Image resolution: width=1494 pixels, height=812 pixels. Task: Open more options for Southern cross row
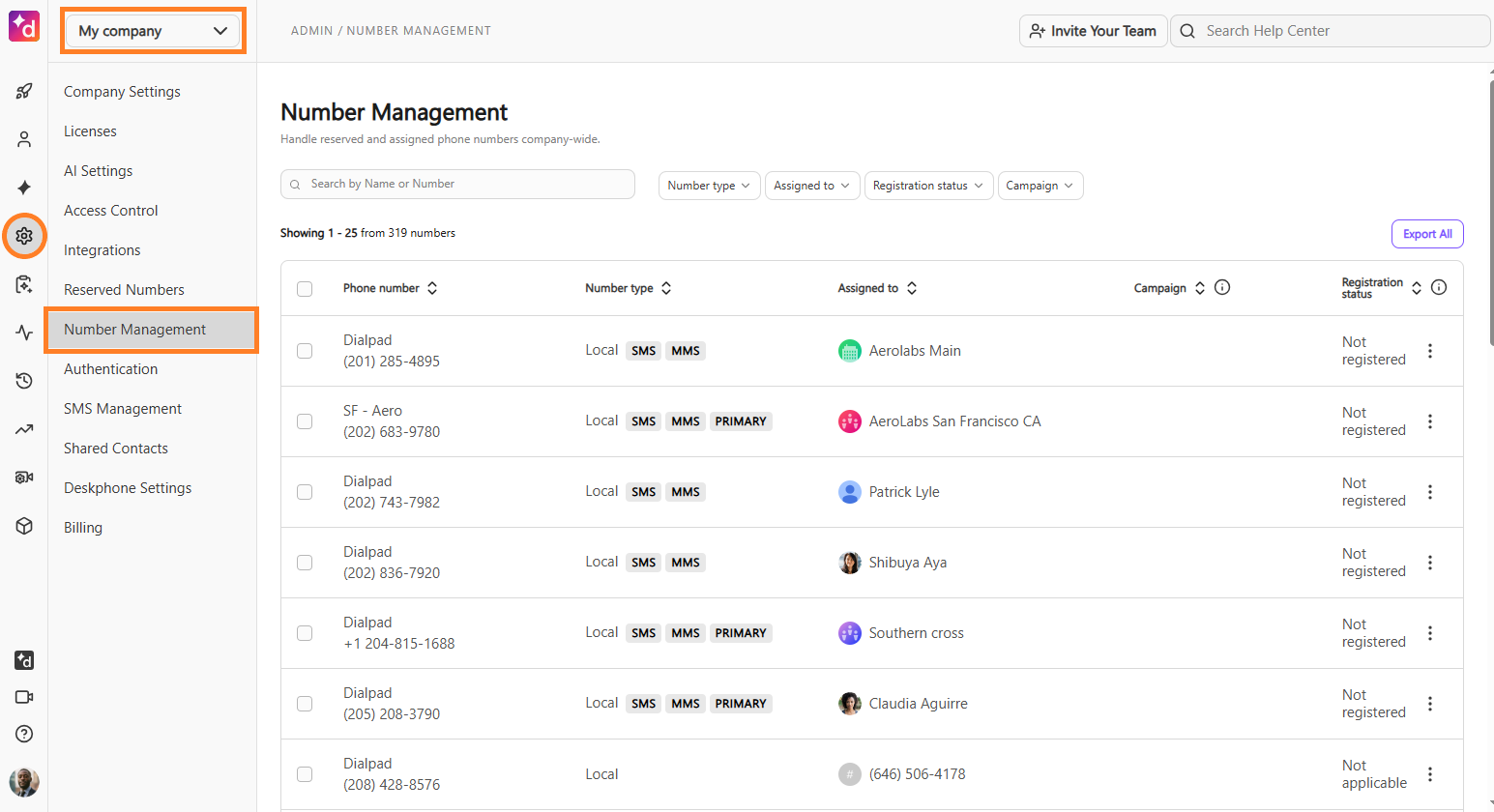[1430, 633]
